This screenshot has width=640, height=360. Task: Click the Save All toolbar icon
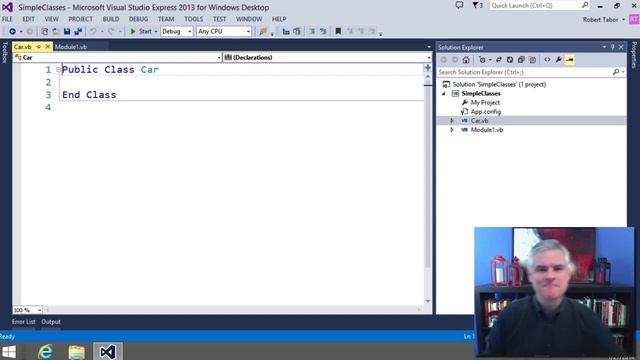78,31
